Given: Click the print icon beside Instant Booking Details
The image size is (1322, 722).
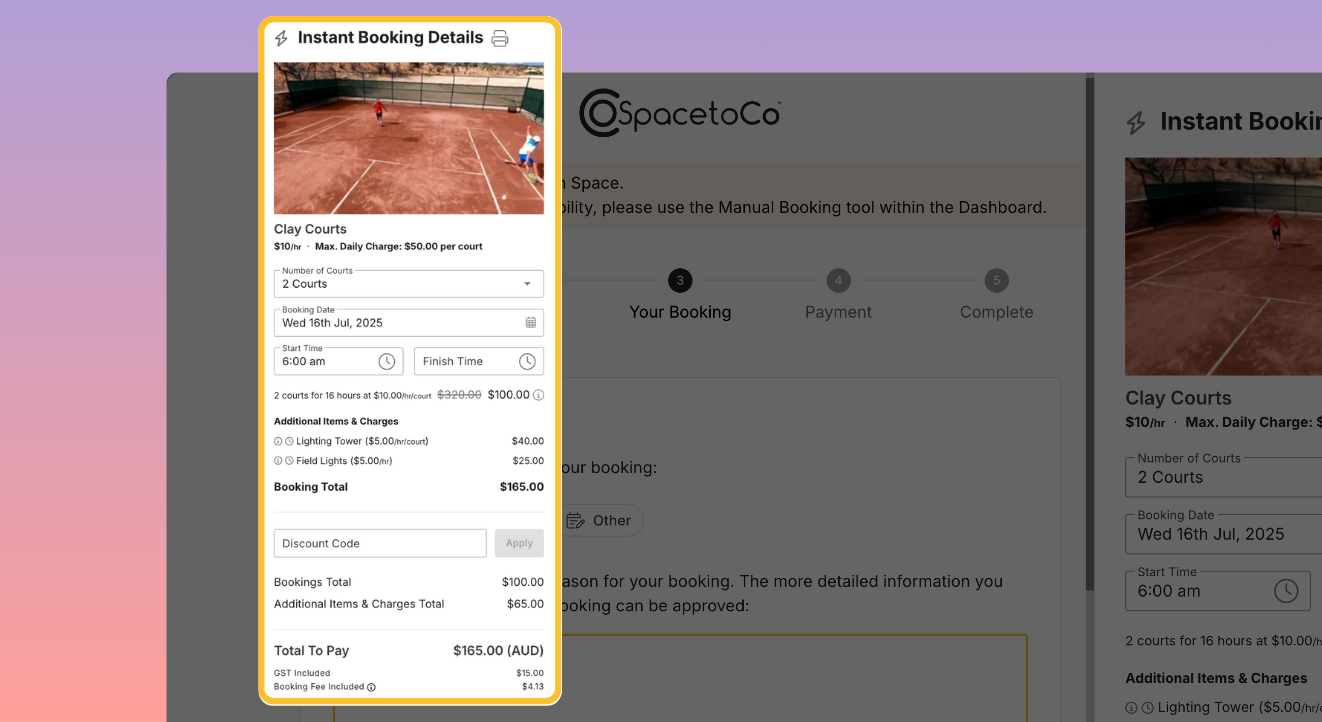Looking at the screenshot, I should [500, 38].
